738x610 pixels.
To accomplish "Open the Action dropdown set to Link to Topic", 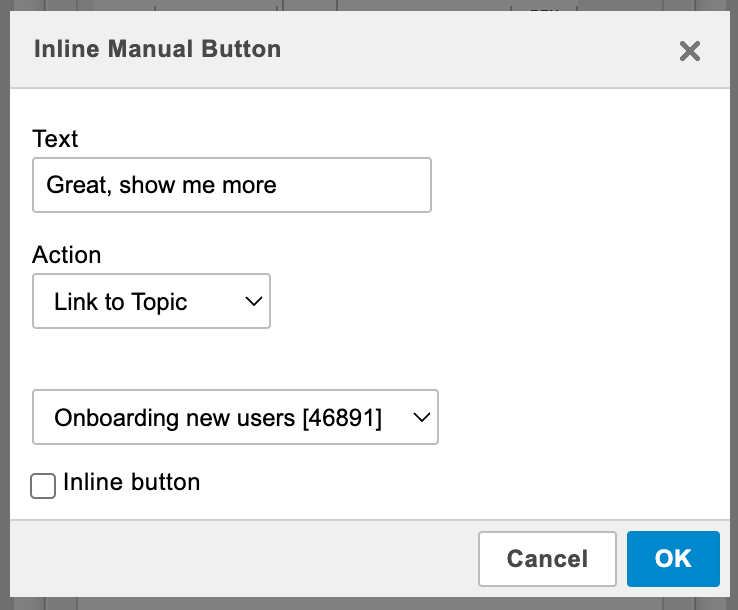I will coord(151,301).
